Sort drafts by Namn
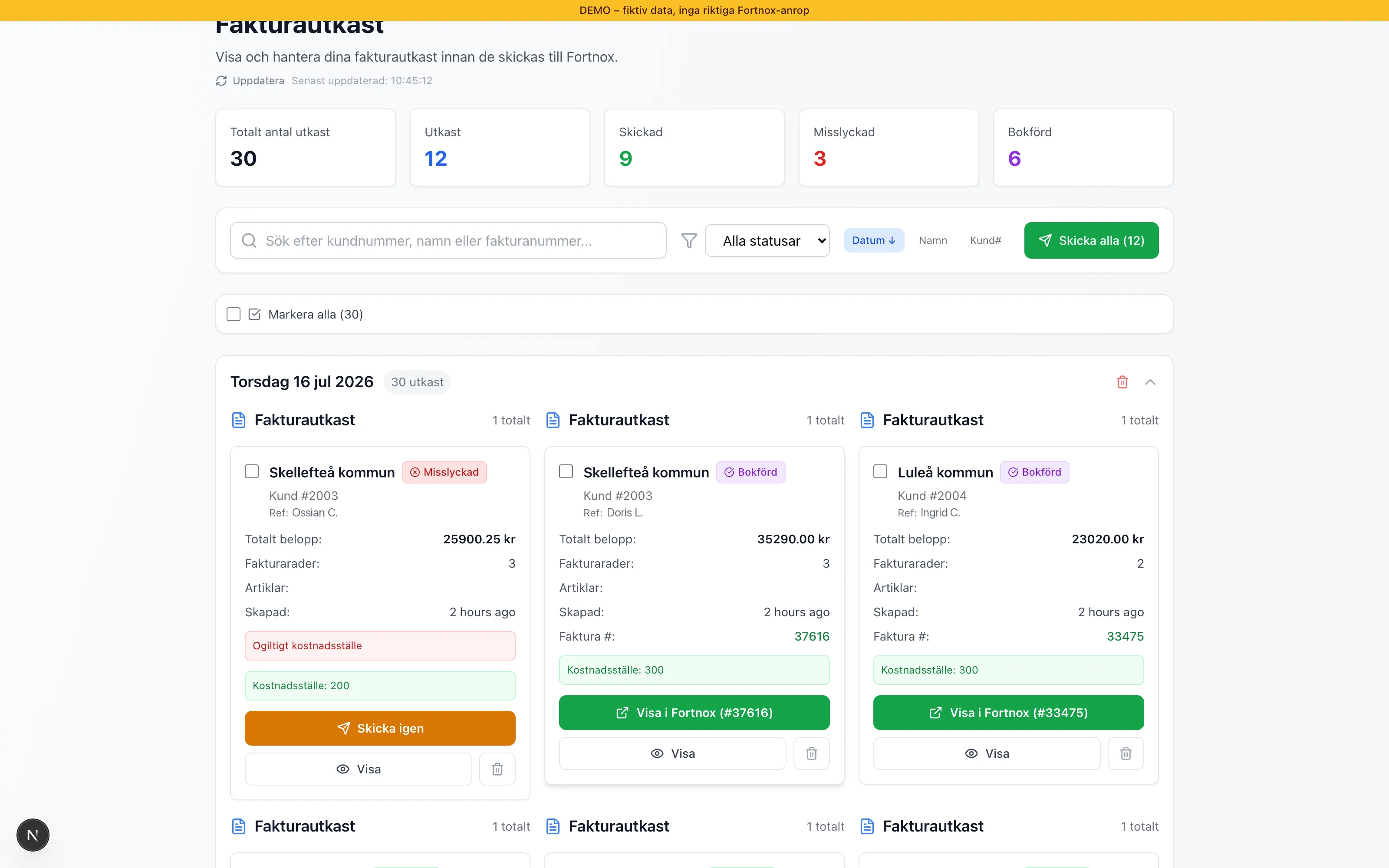Viewport: 1389px width, 868px height. coord(933,240)
